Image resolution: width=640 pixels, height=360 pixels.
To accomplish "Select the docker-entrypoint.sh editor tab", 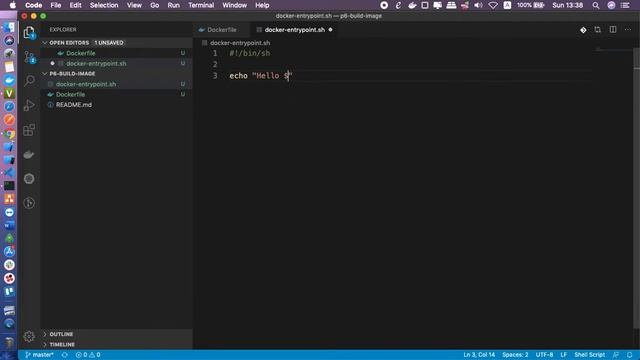I will 294,30.
